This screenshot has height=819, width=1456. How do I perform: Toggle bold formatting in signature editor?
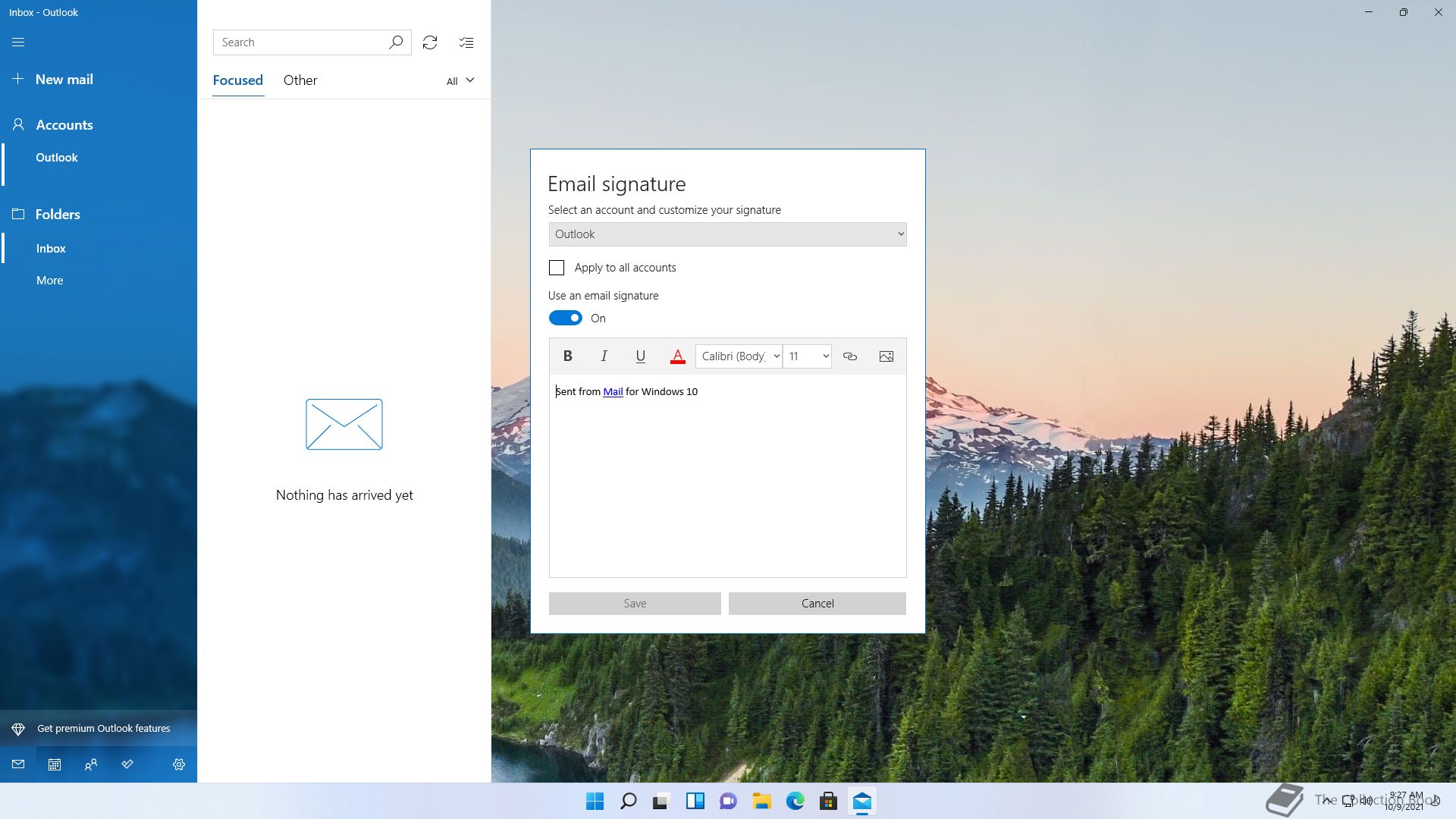pyautogui.click(x=567, y=356)
